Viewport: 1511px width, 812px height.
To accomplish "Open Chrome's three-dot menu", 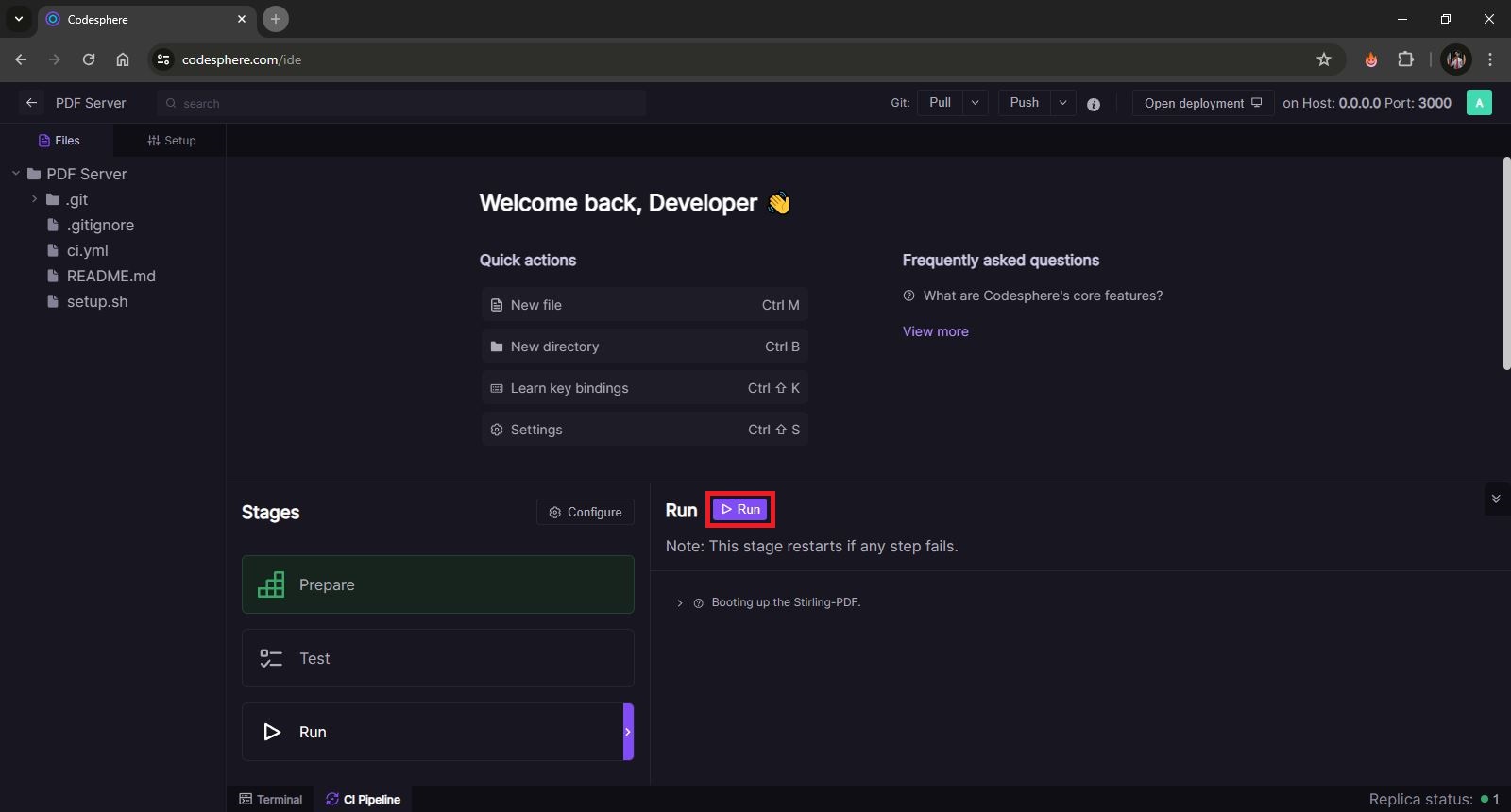I will coord(1490,59).
